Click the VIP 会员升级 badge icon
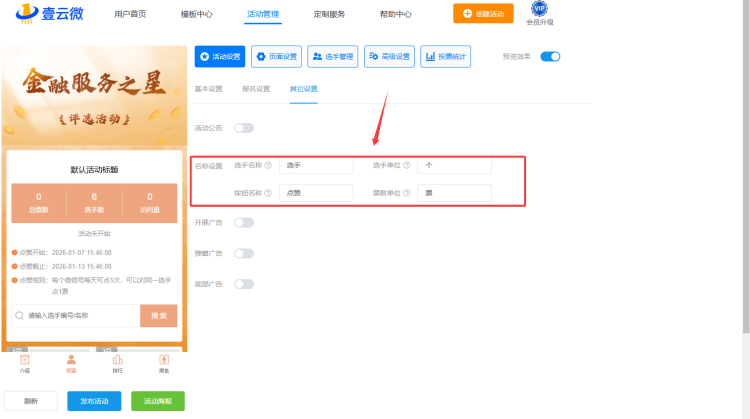The height and width of the screenshot is (419, 750). point(539,10)
